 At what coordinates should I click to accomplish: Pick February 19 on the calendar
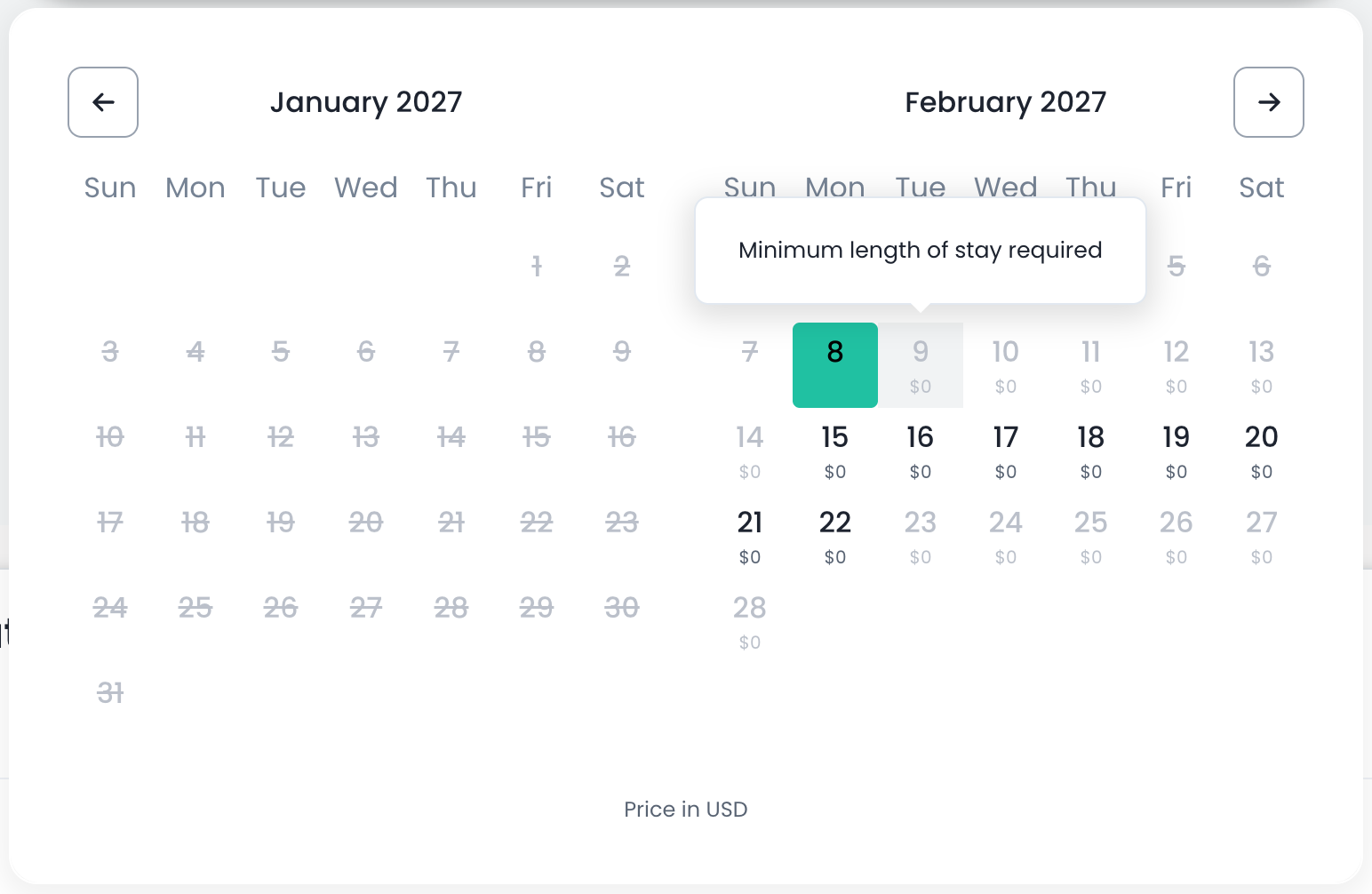(1177, 450)
